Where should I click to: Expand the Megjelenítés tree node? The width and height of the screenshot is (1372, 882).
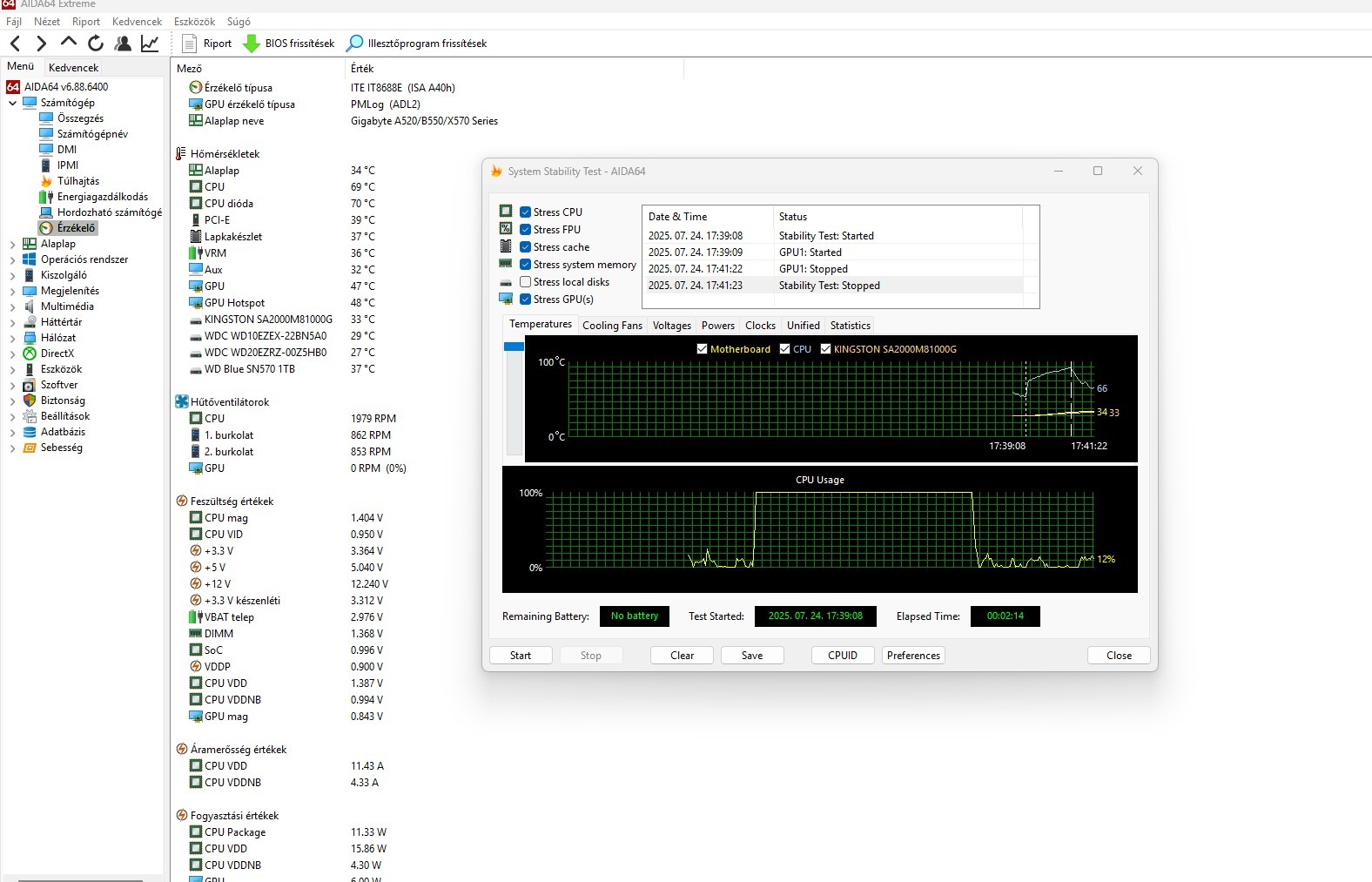click(x=12, y=291)
